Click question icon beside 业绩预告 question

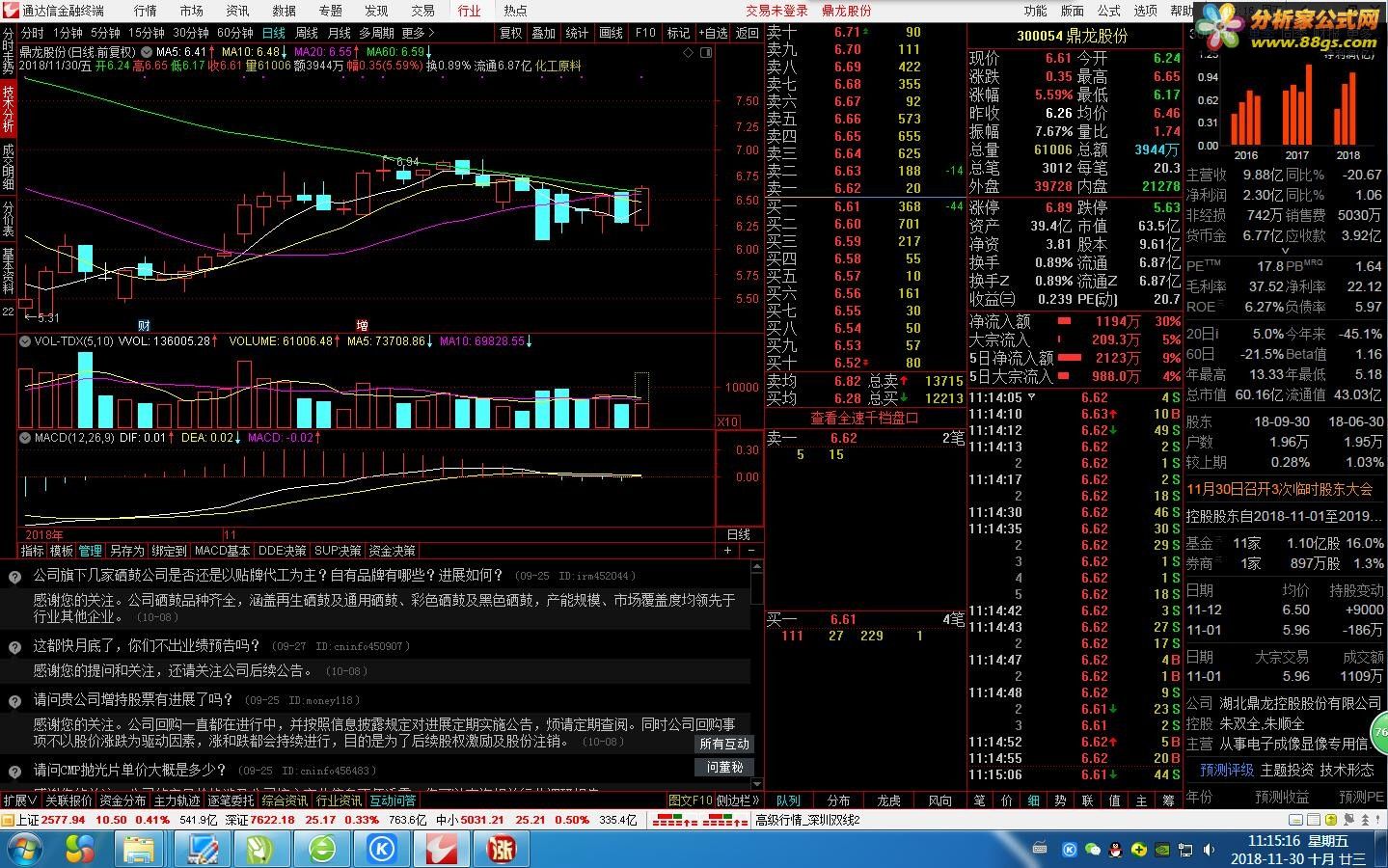[x=14, y=647]
